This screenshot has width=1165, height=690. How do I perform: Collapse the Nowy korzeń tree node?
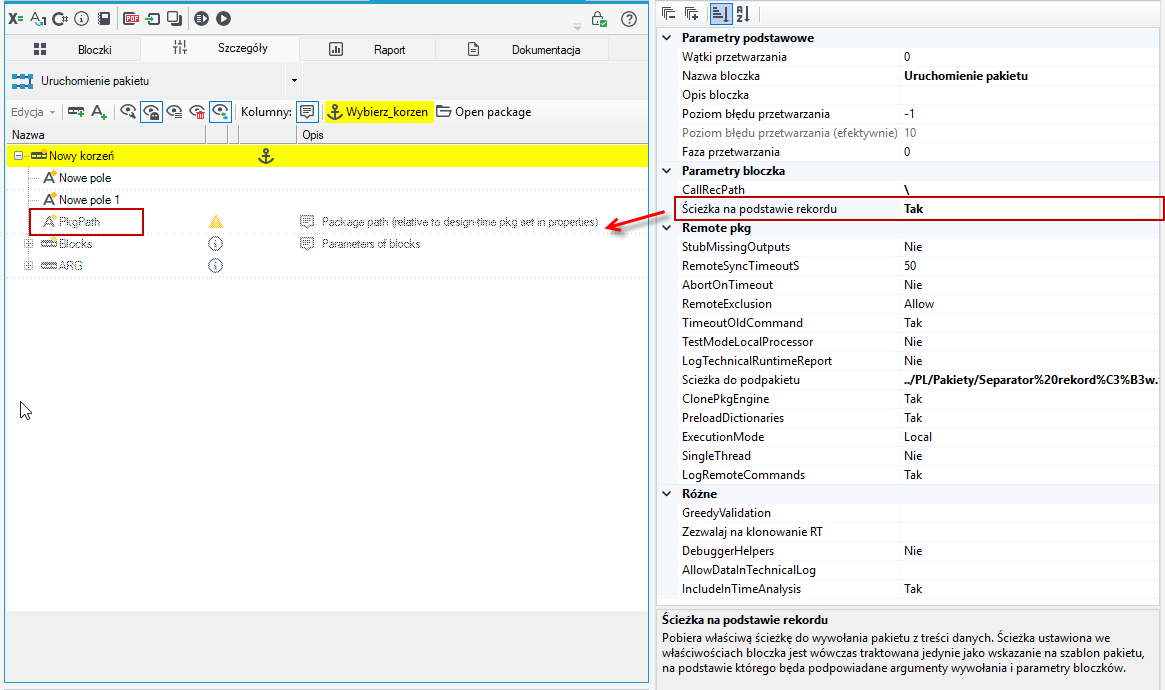pyautogui.click(x=19, y=156)
